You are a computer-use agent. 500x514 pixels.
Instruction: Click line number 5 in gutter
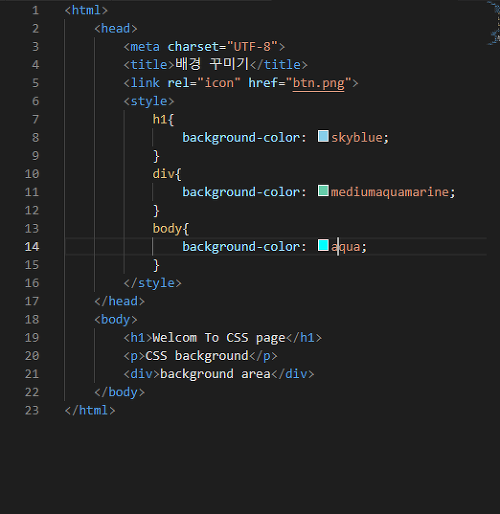click(35, 83)
